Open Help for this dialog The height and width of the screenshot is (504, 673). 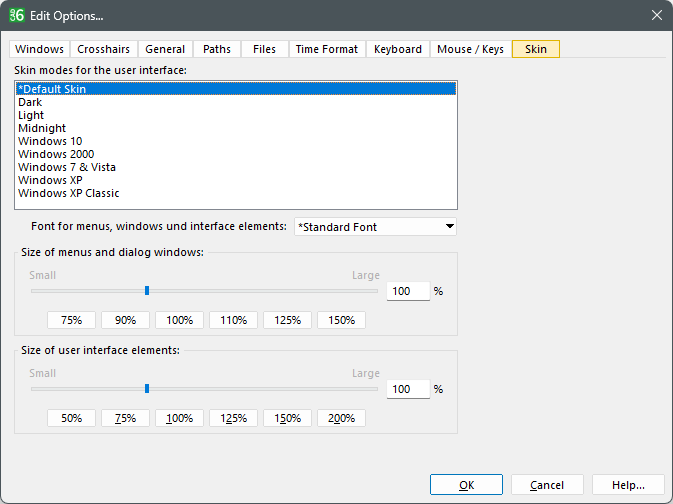(x=628, y=485)
